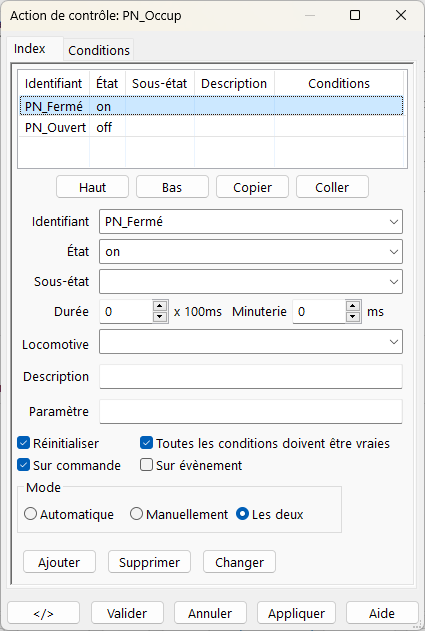Viewport: 425px width, 631px height.
Task: Uncheck the Sur commande checkbox
Action: [x=23, y=465]
